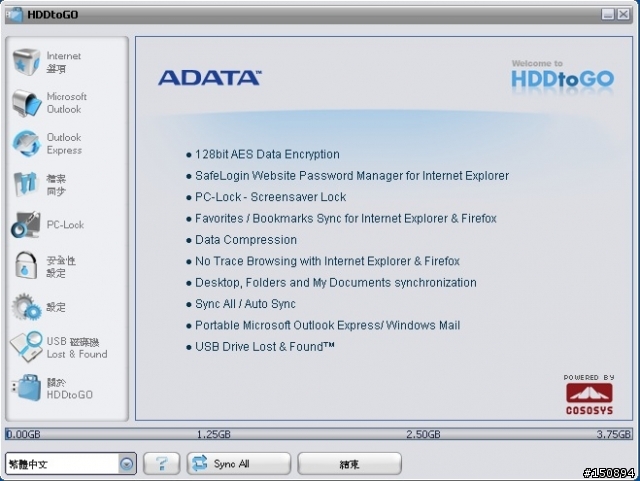Screen dimensions: 640x481
Task: Open help with the question mark button
Action: coord(162,463)
